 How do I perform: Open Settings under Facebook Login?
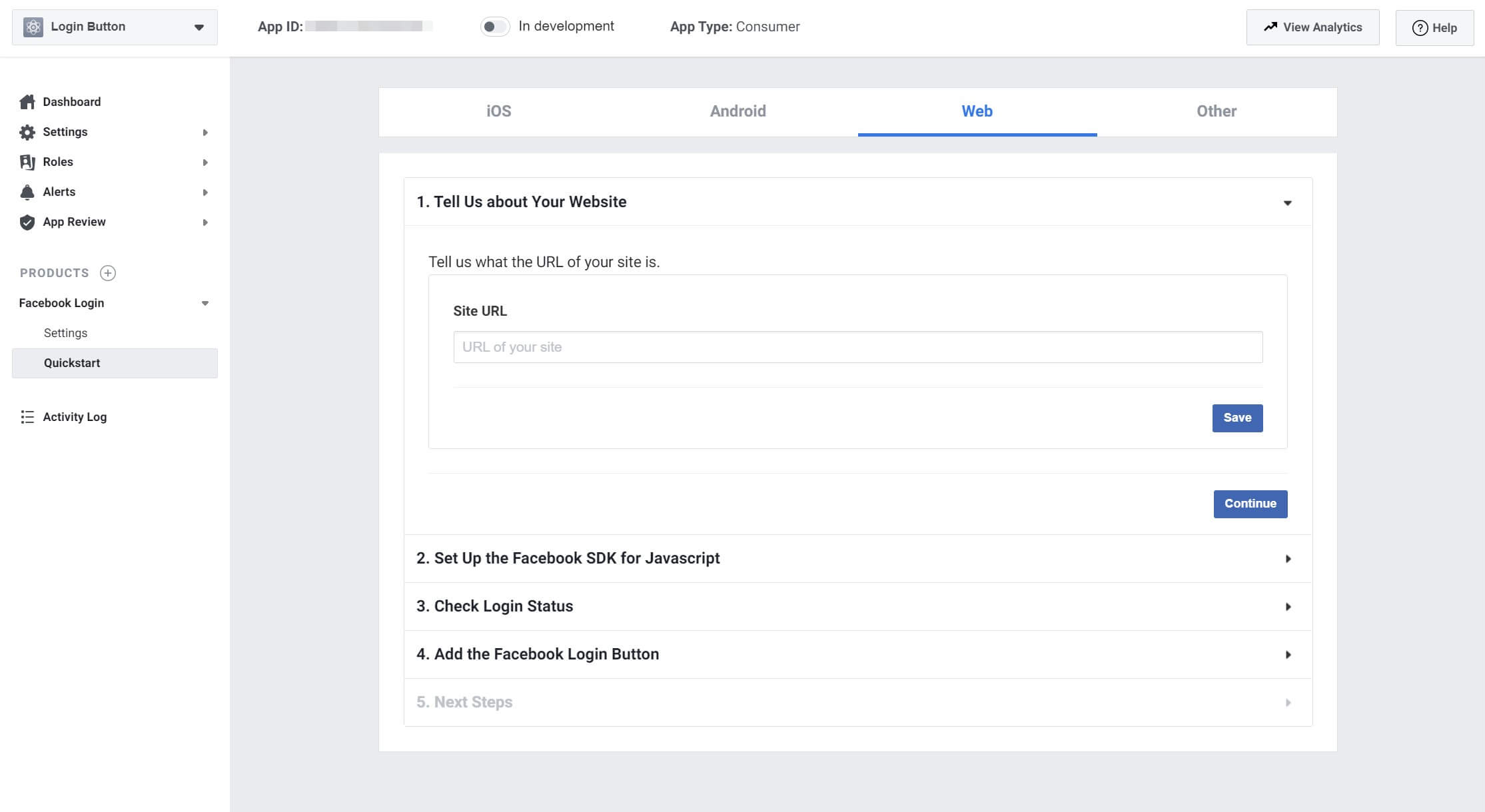point(64,332)
